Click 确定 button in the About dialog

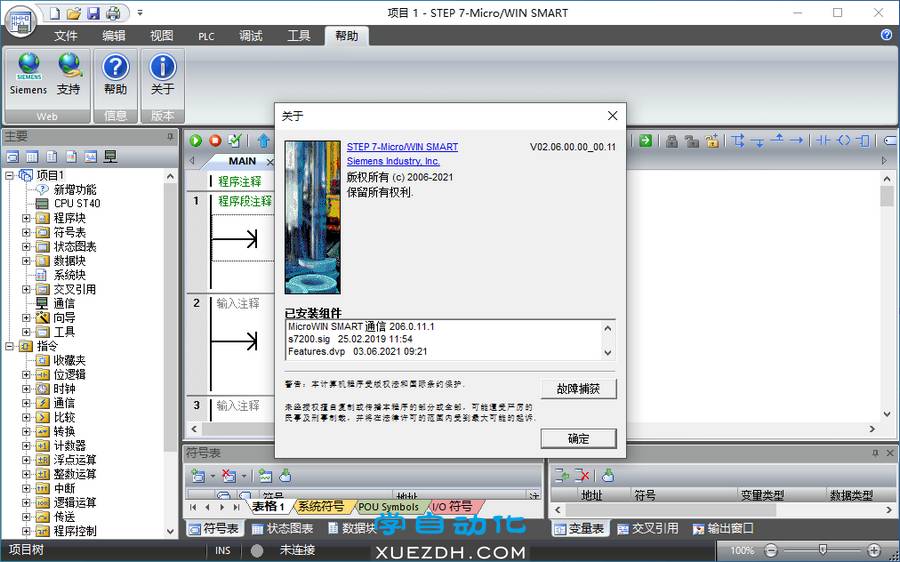coord(579,439)
